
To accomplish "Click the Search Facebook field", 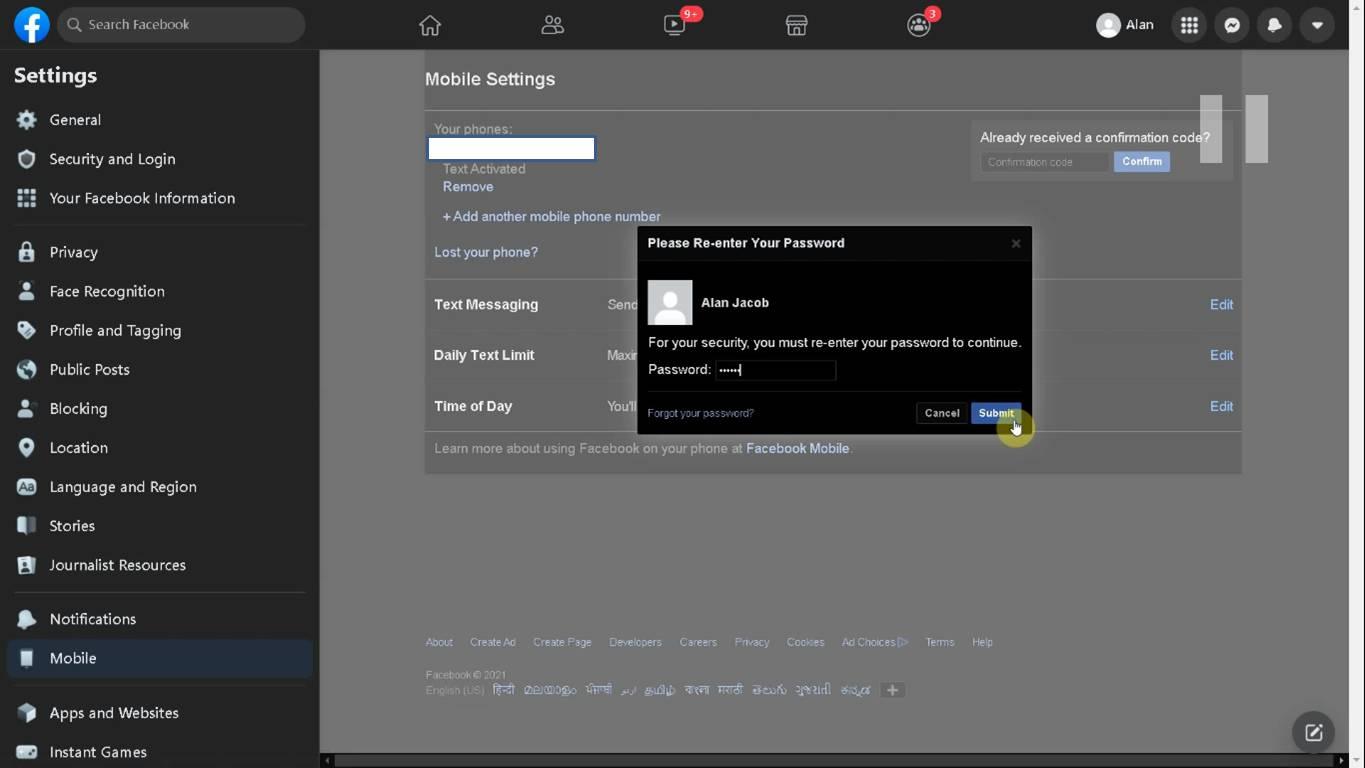I will (181, 24).
